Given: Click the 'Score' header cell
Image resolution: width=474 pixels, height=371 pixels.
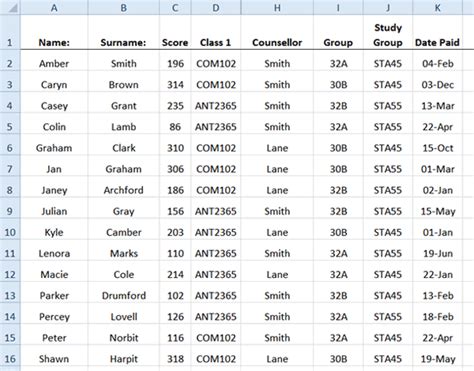Looking at the screenshot, I should click(x=175, y=32).
